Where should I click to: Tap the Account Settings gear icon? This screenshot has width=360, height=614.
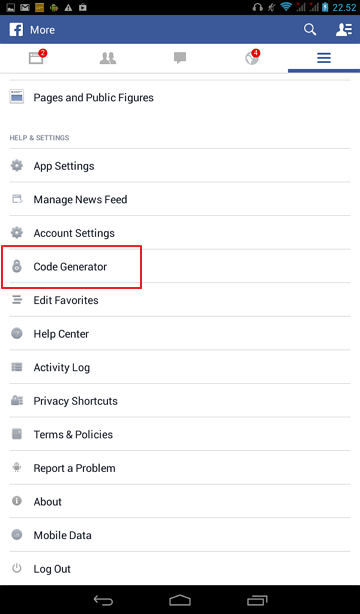tap(16, 233)
